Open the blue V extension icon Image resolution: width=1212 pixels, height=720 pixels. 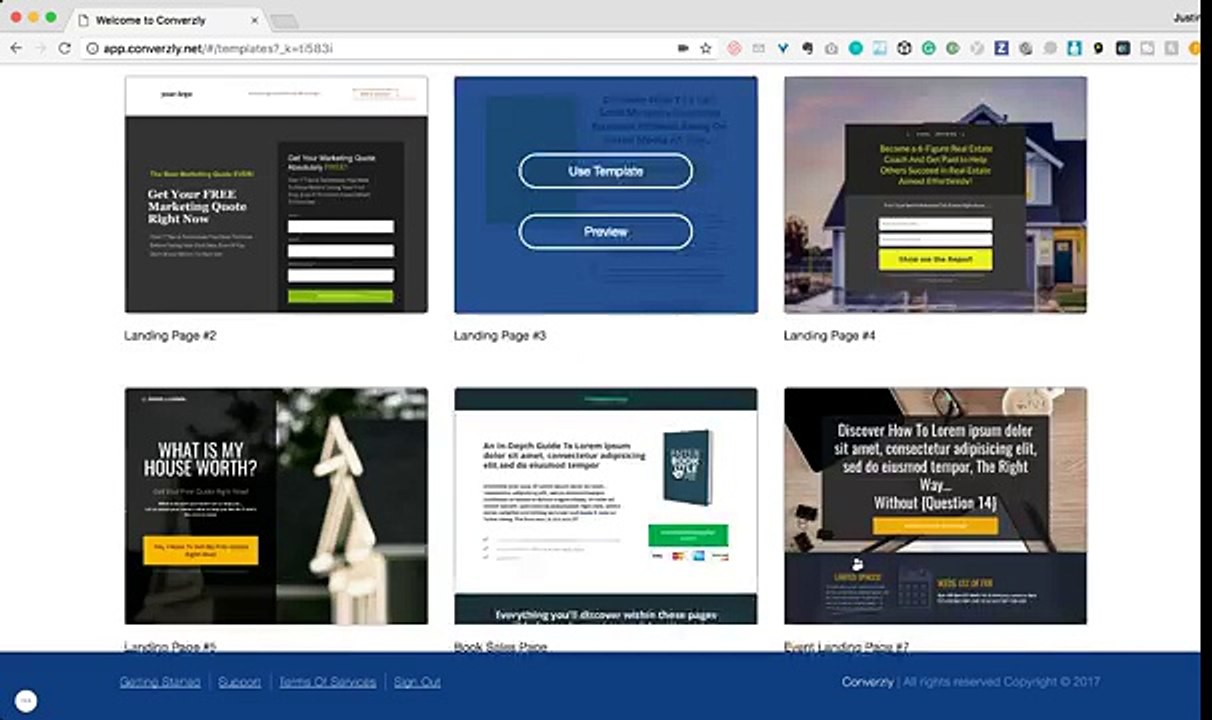pos(782,48)
